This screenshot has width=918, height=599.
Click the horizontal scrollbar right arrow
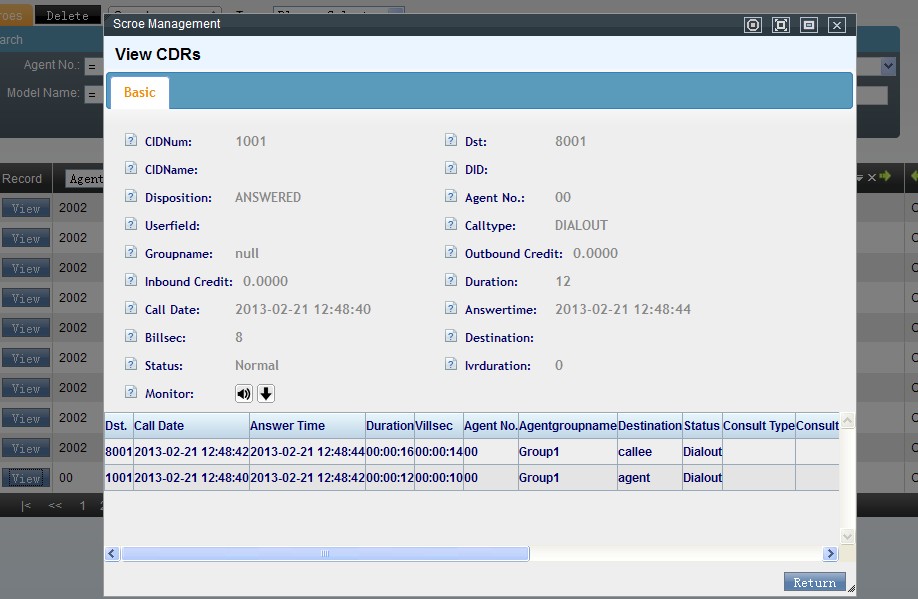830,553
